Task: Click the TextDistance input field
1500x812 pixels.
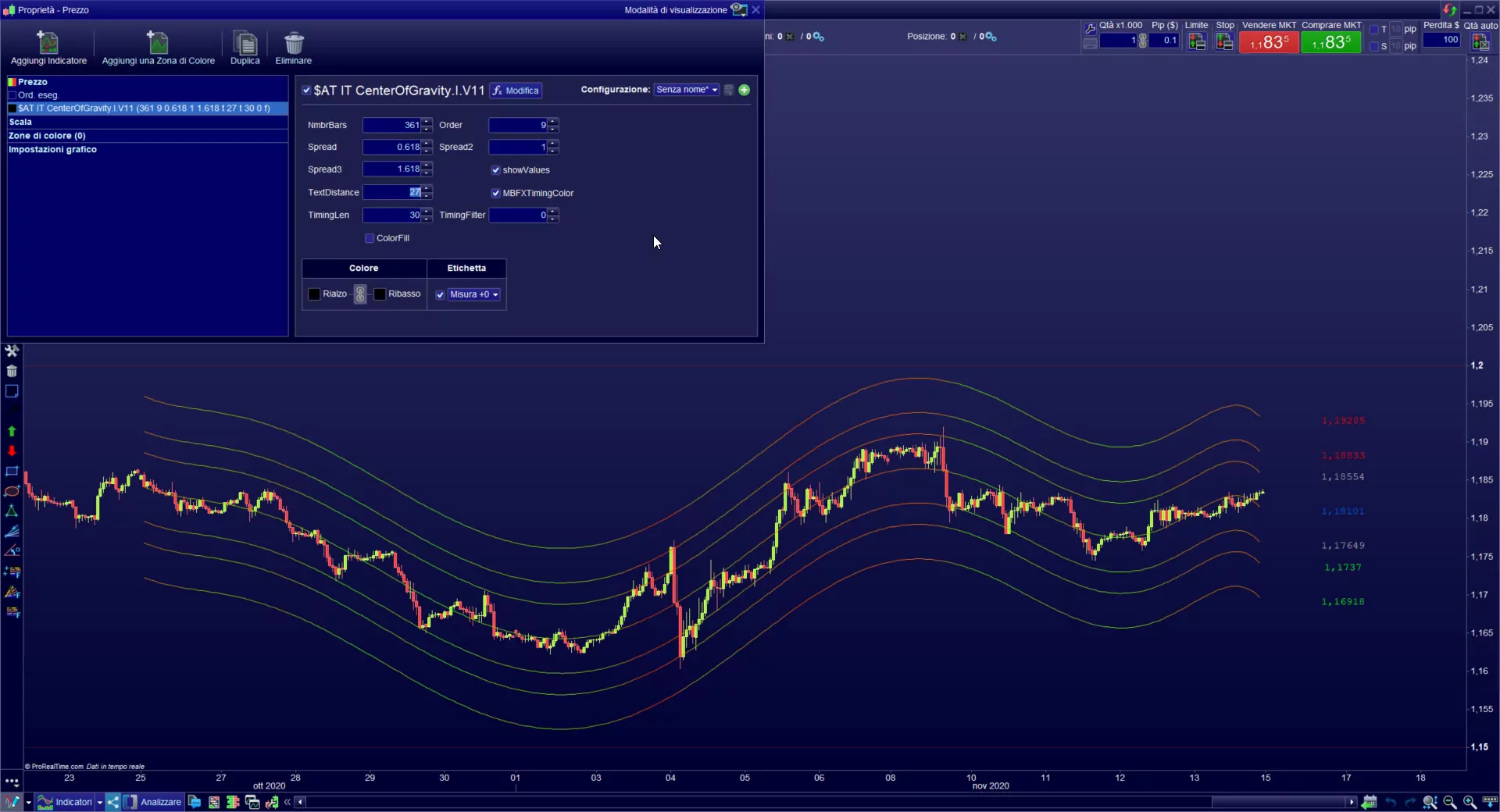Action: click(392, 192)
